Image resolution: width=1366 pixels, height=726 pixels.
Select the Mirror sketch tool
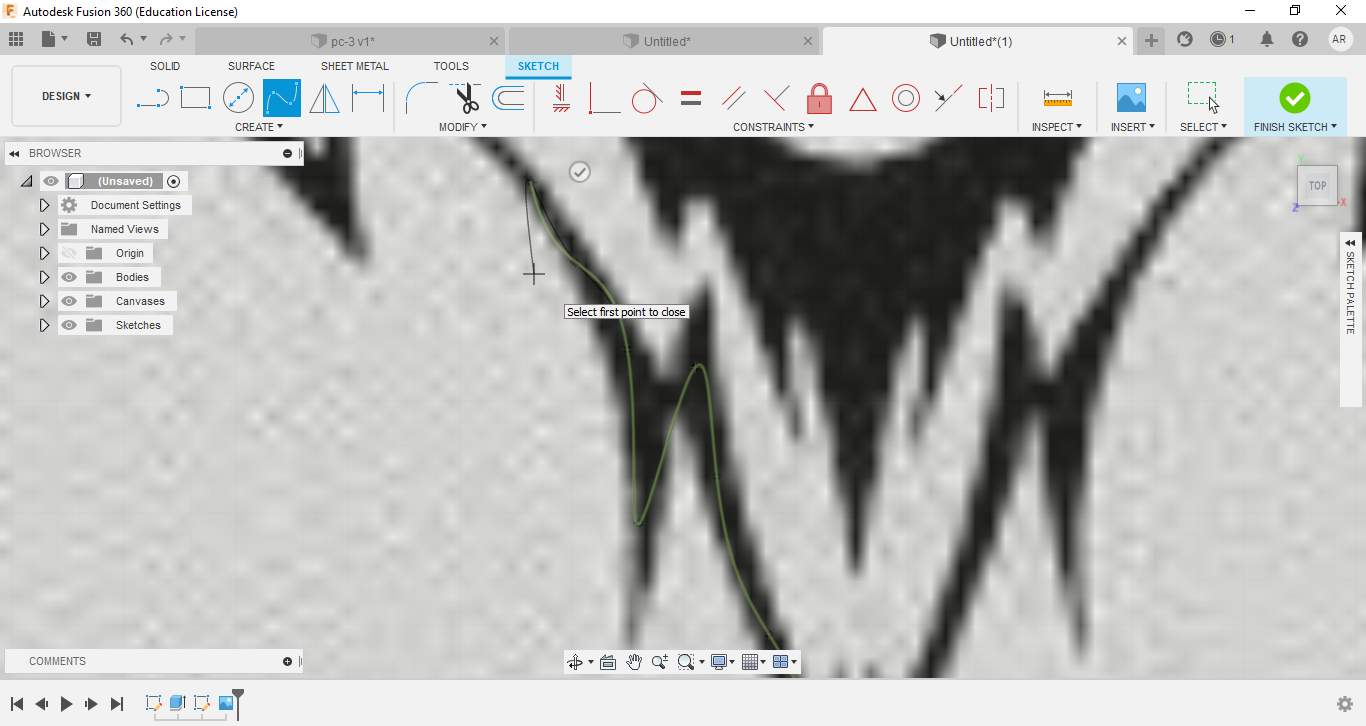click(x=324, y=98)
